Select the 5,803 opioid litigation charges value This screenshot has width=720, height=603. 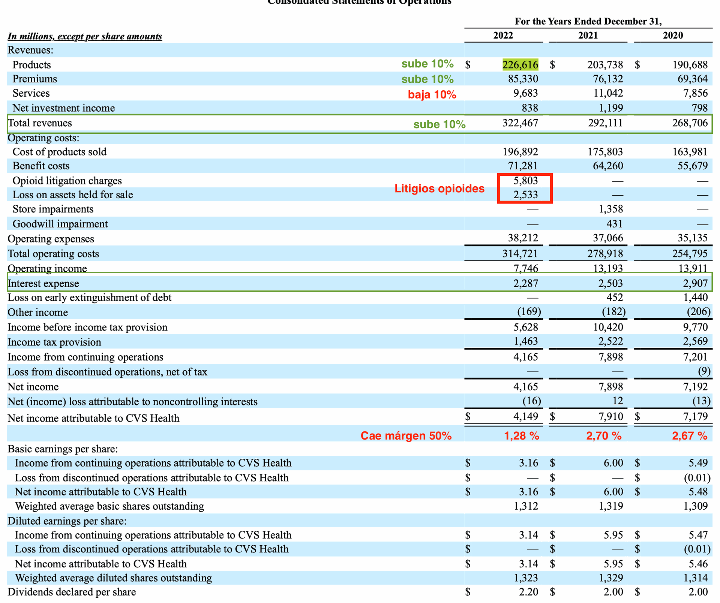pyautogui.click(x=525, y=182)
